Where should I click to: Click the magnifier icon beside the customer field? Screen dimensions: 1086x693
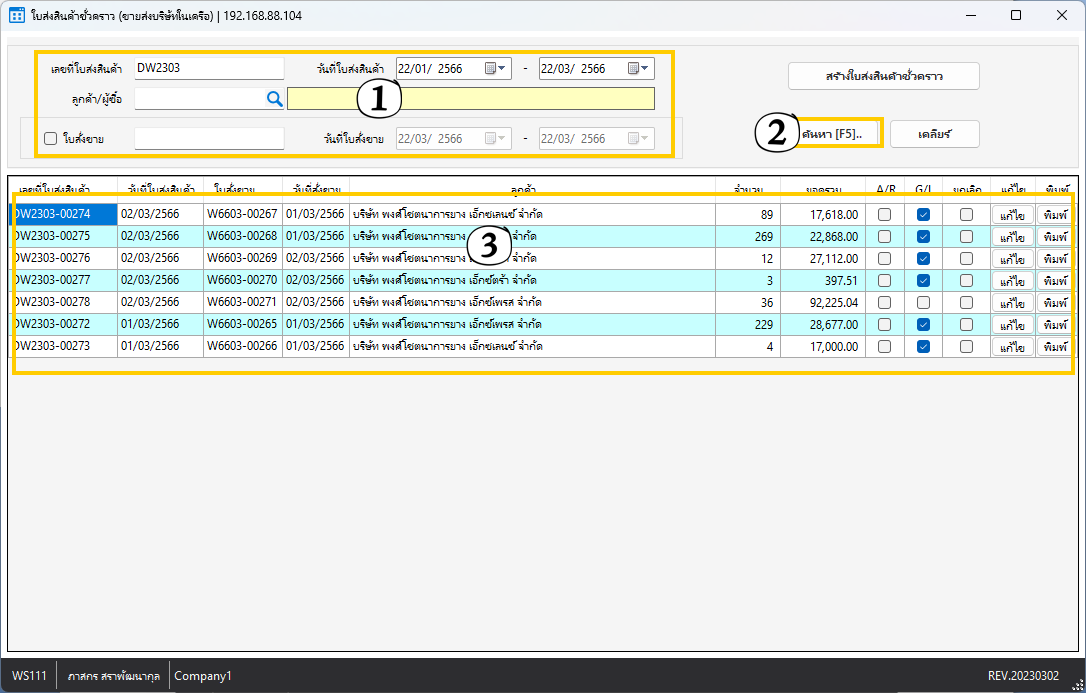click(x=274, y=98)
